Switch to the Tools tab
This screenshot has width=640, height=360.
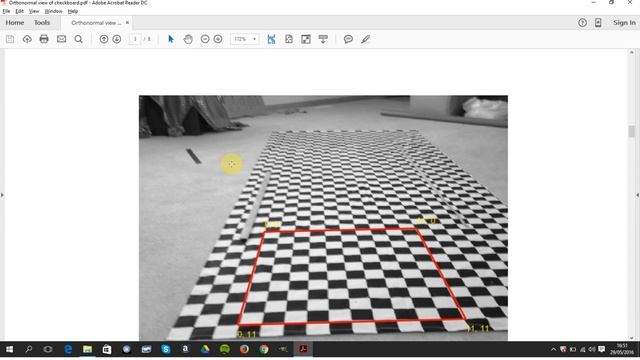click(42, 23)
